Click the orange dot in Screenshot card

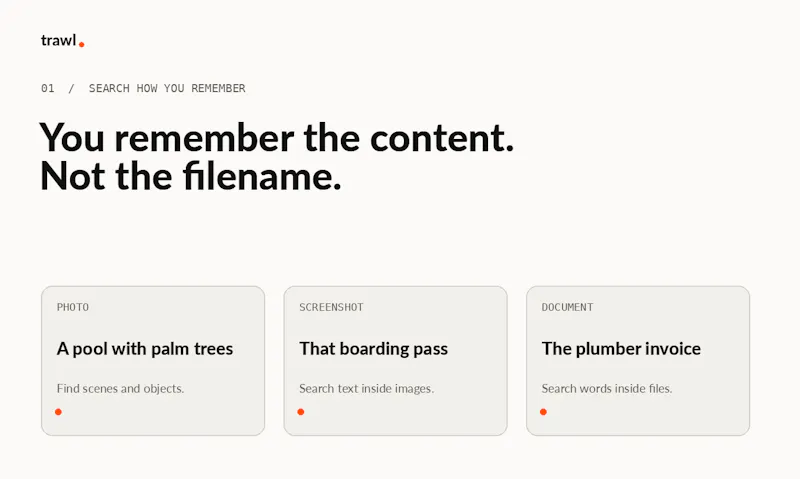(301, 412)
